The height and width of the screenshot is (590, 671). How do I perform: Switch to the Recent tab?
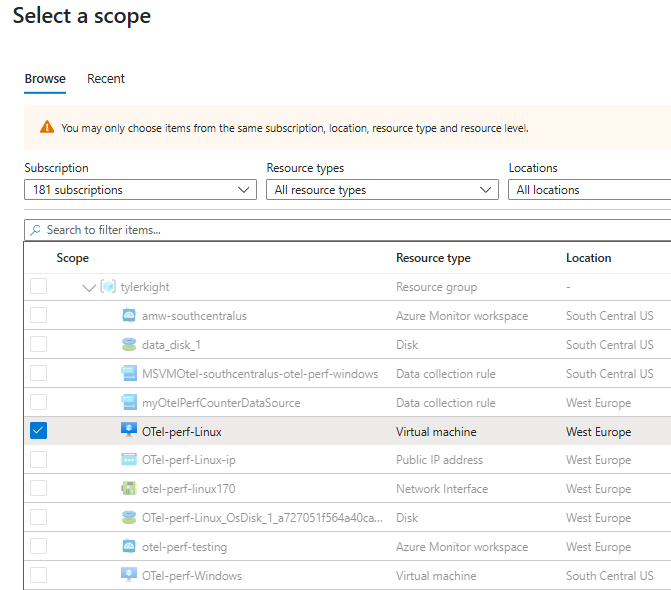click(106, 79)
